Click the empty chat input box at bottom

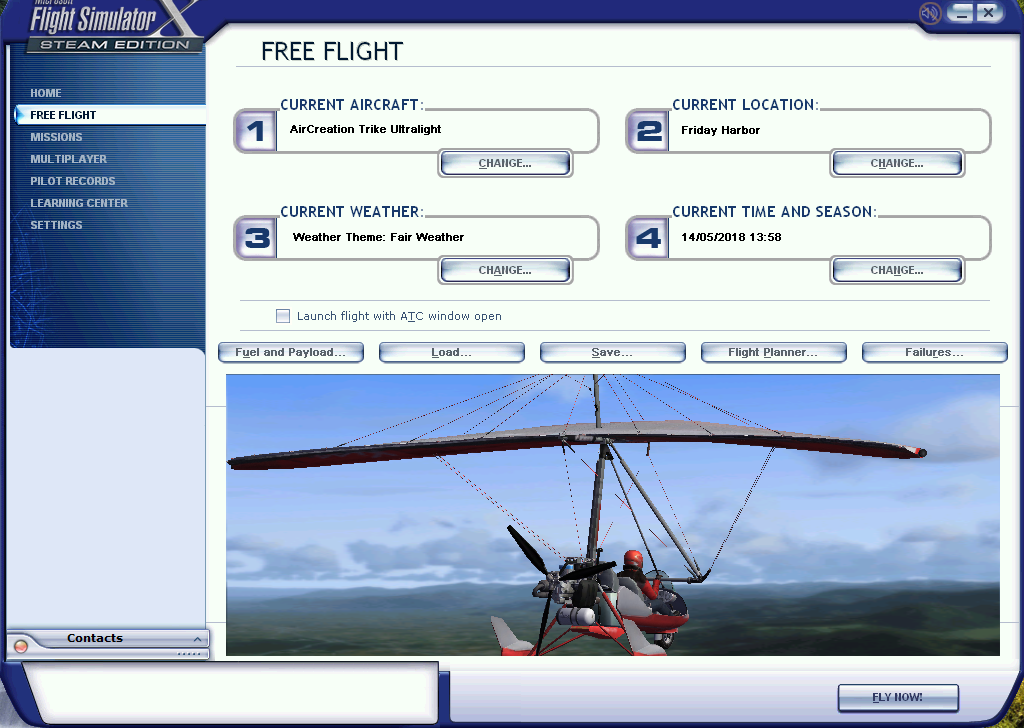[231, 692]
